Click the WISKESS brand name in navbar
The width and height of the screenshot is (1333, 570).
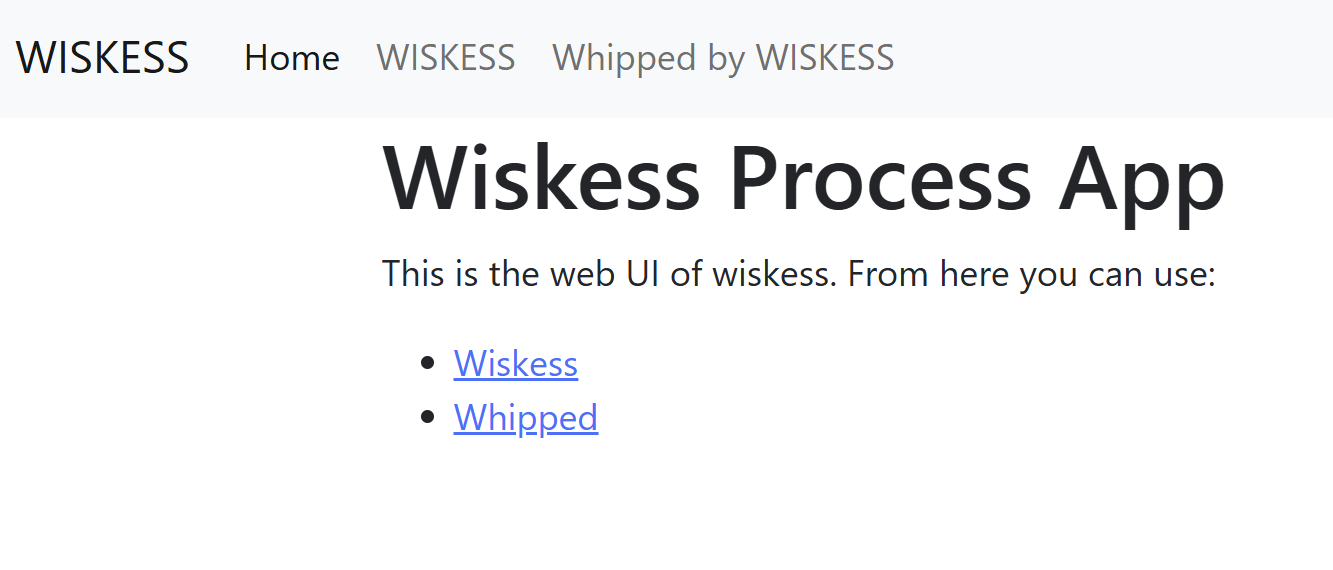[102, 58]
